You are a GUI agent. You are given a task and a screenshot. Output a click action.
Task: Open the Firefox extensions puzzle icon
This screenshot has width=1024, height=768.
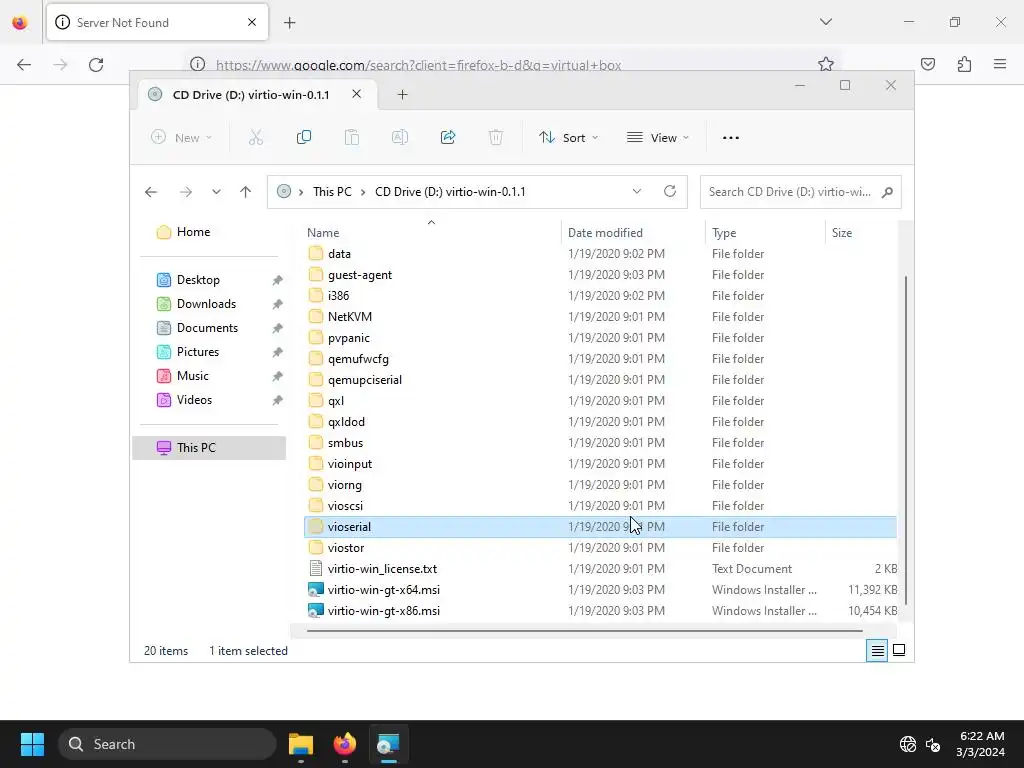click(964, 64)
